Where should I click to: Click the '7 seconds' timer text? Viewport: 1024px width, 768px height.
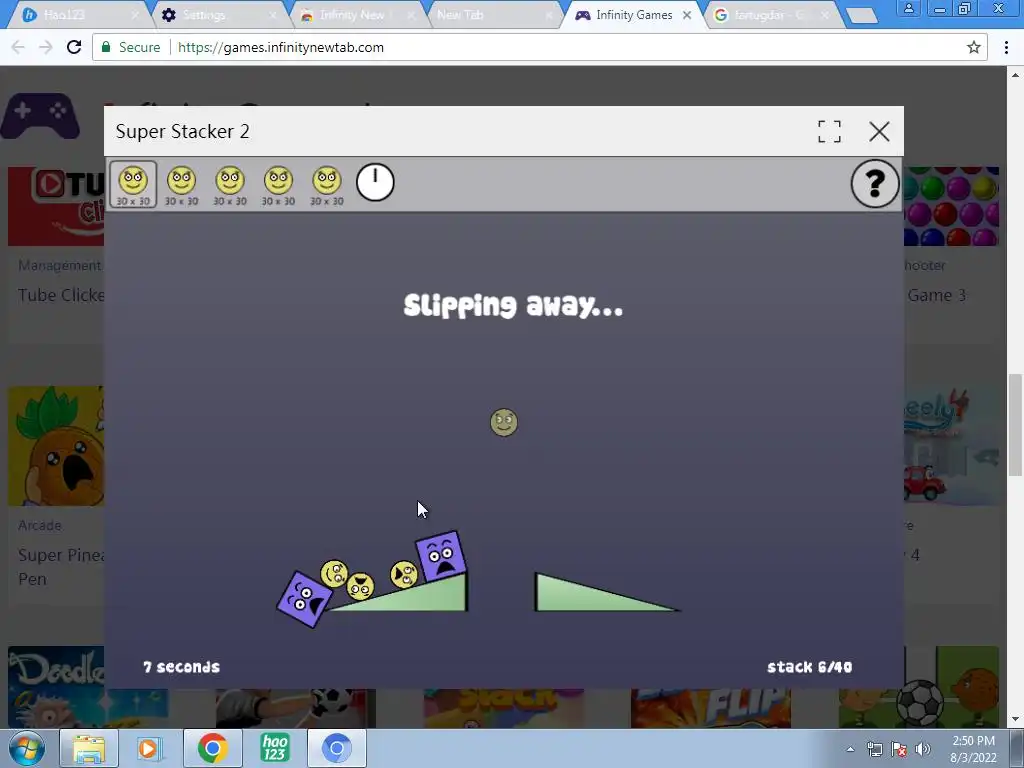[x=182, y=667]
